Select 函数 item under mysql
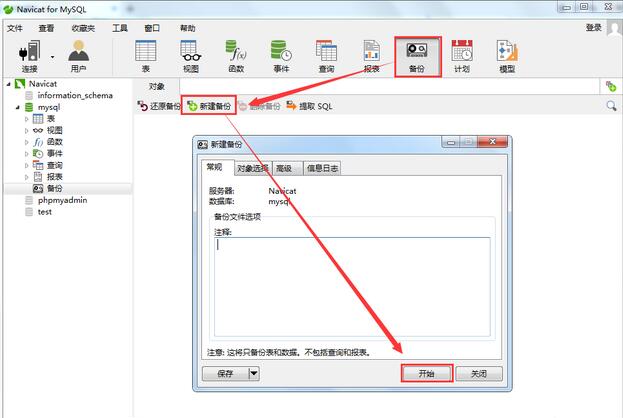The image size is (623, 418). [48, 142]
